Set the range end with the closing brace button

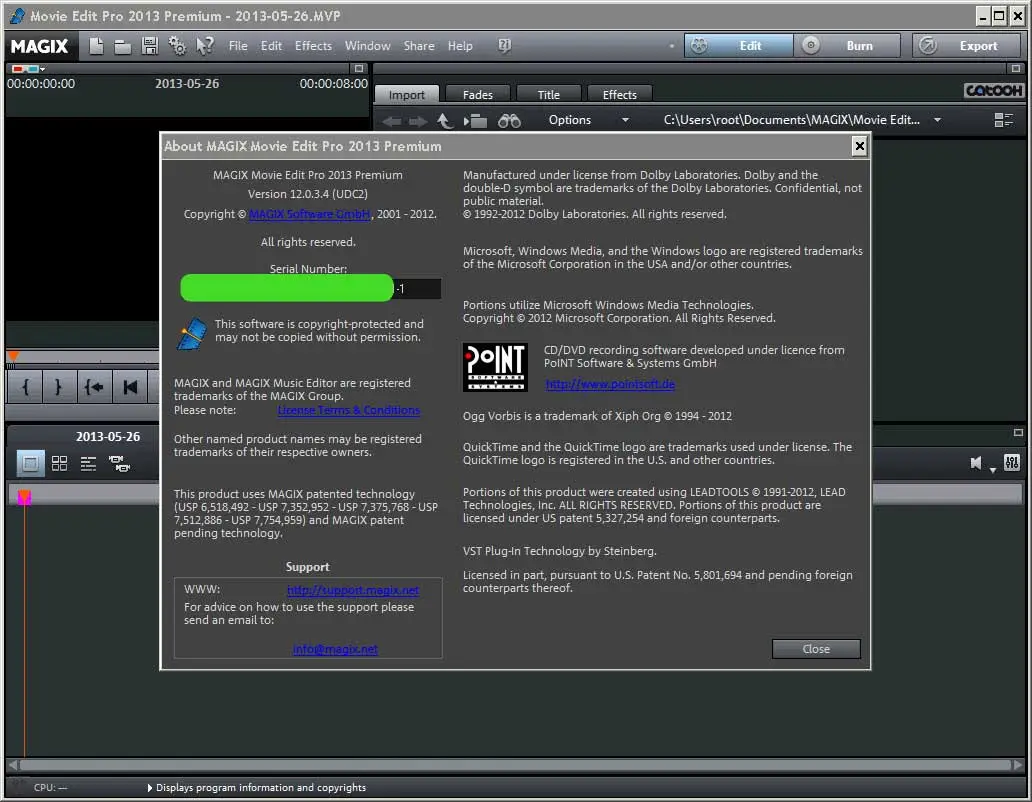coord(59,387)
